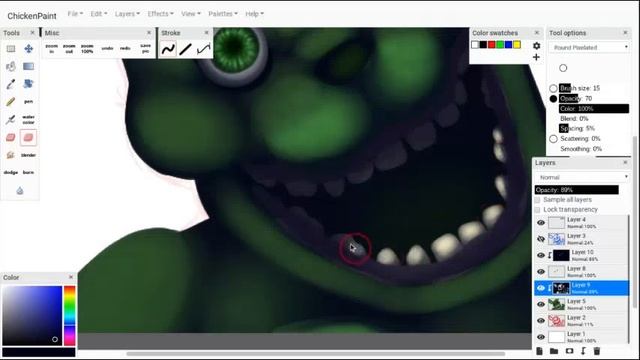Open the Effects menu
The width and height of the screenshot is (640, 360).
click(x=160, y=14)
